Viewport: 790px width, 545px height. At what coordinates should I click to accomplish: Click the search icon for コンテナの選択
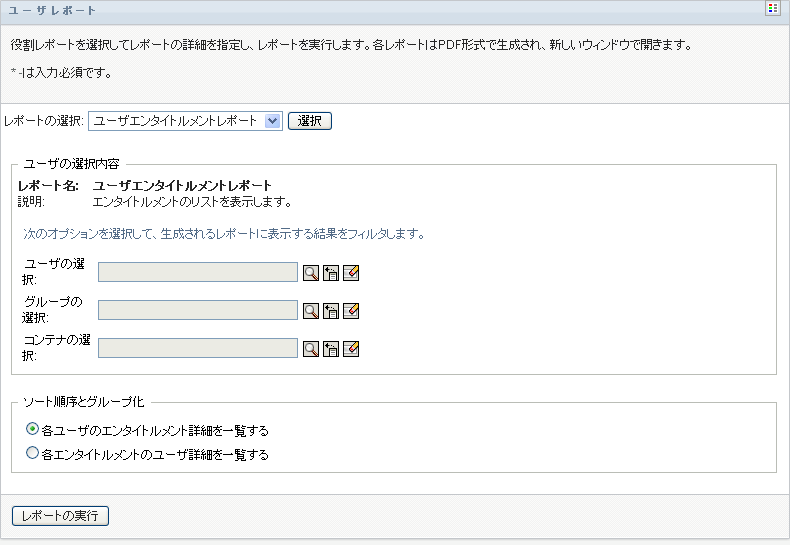tap(311, 349)
